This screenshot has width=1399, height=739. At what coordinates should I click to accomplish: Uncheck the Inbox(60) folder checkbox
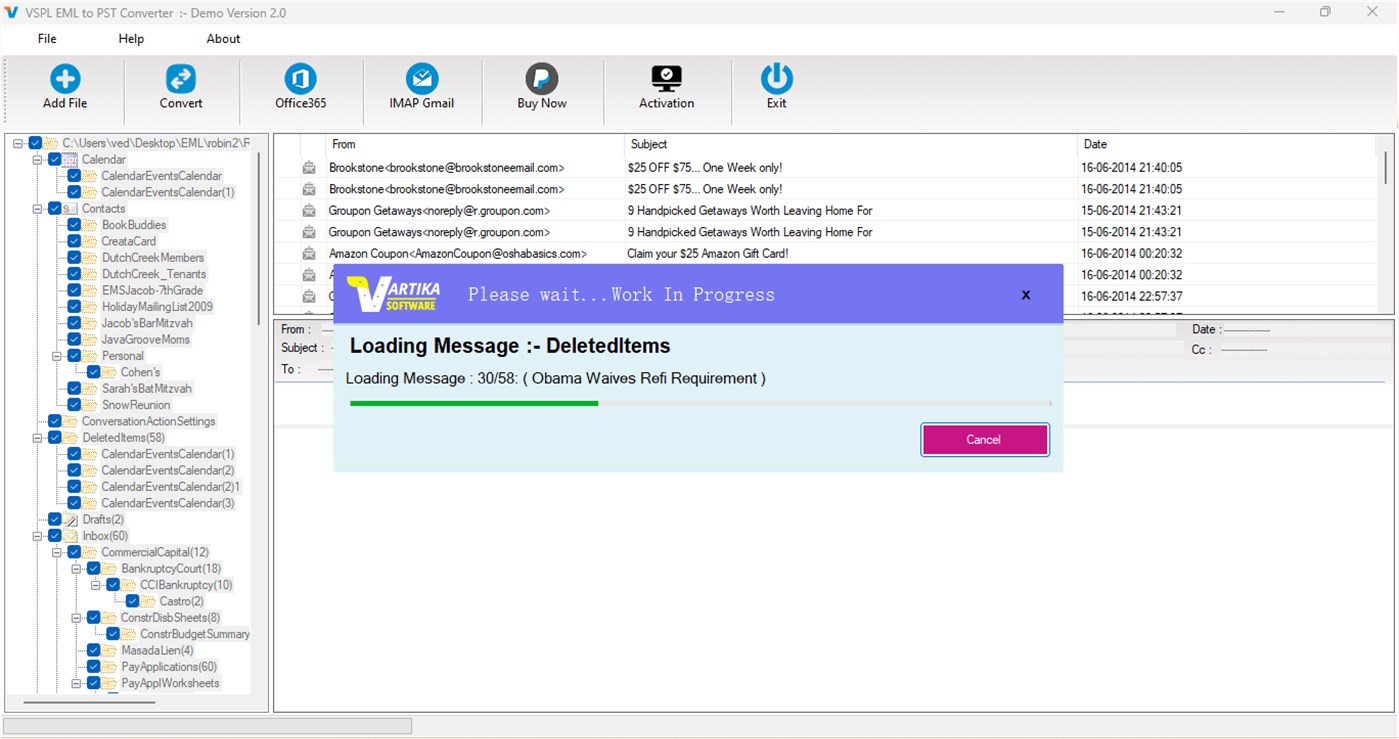[54, 535]
